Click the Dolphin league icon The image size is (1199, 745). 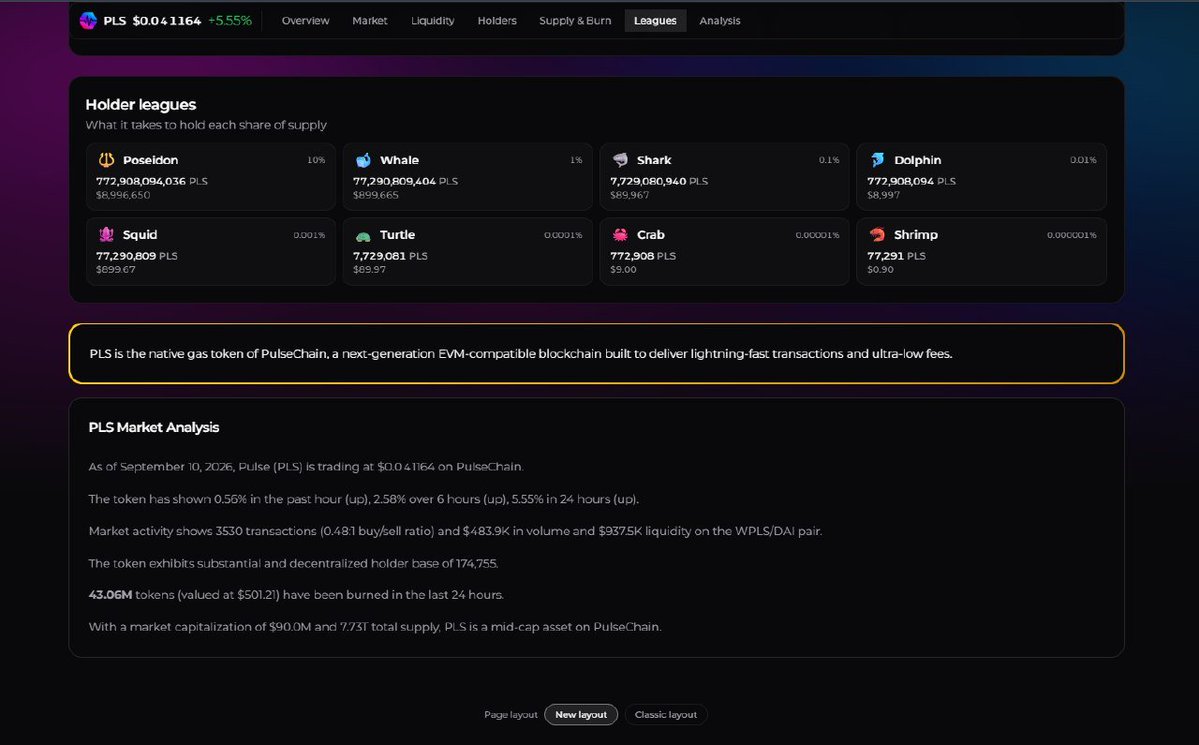coord(877,160)
